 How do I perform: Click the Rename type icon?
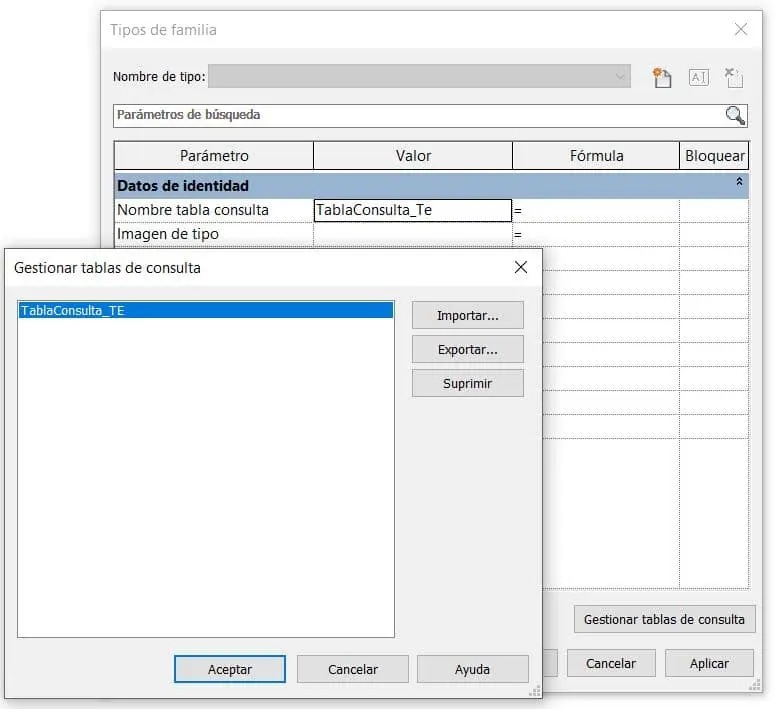point(698,78)
